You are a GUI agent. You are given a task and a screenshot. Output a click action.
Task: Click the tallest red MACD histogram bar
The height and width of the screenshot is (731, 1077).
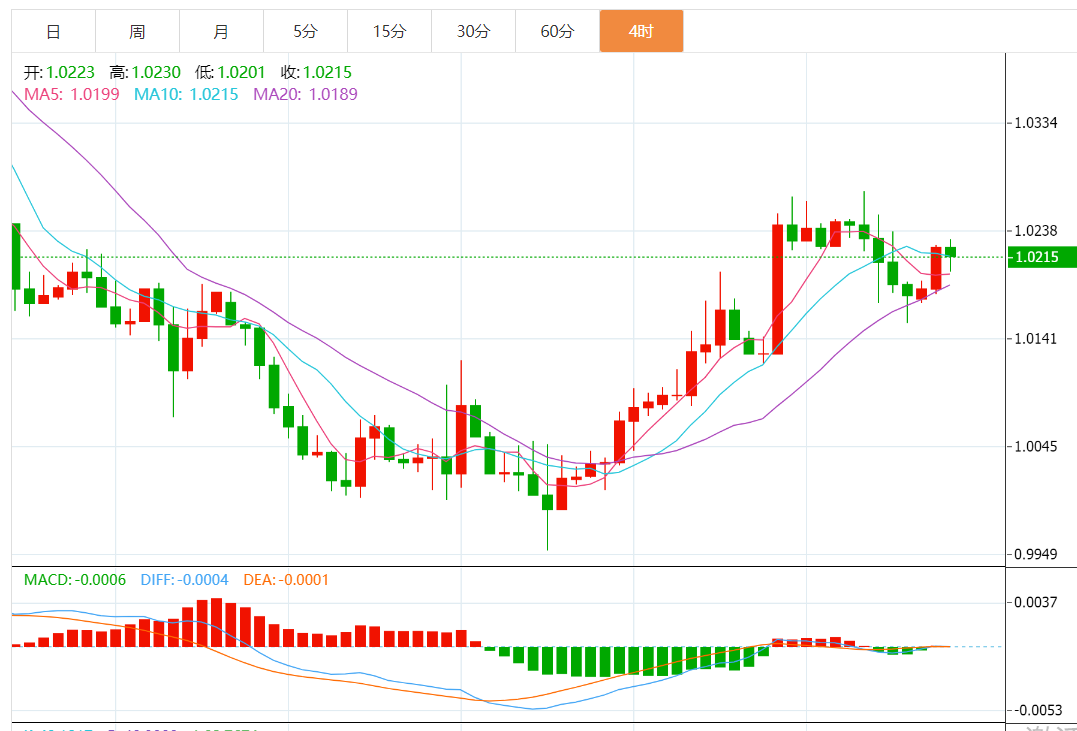coord(217,622)
